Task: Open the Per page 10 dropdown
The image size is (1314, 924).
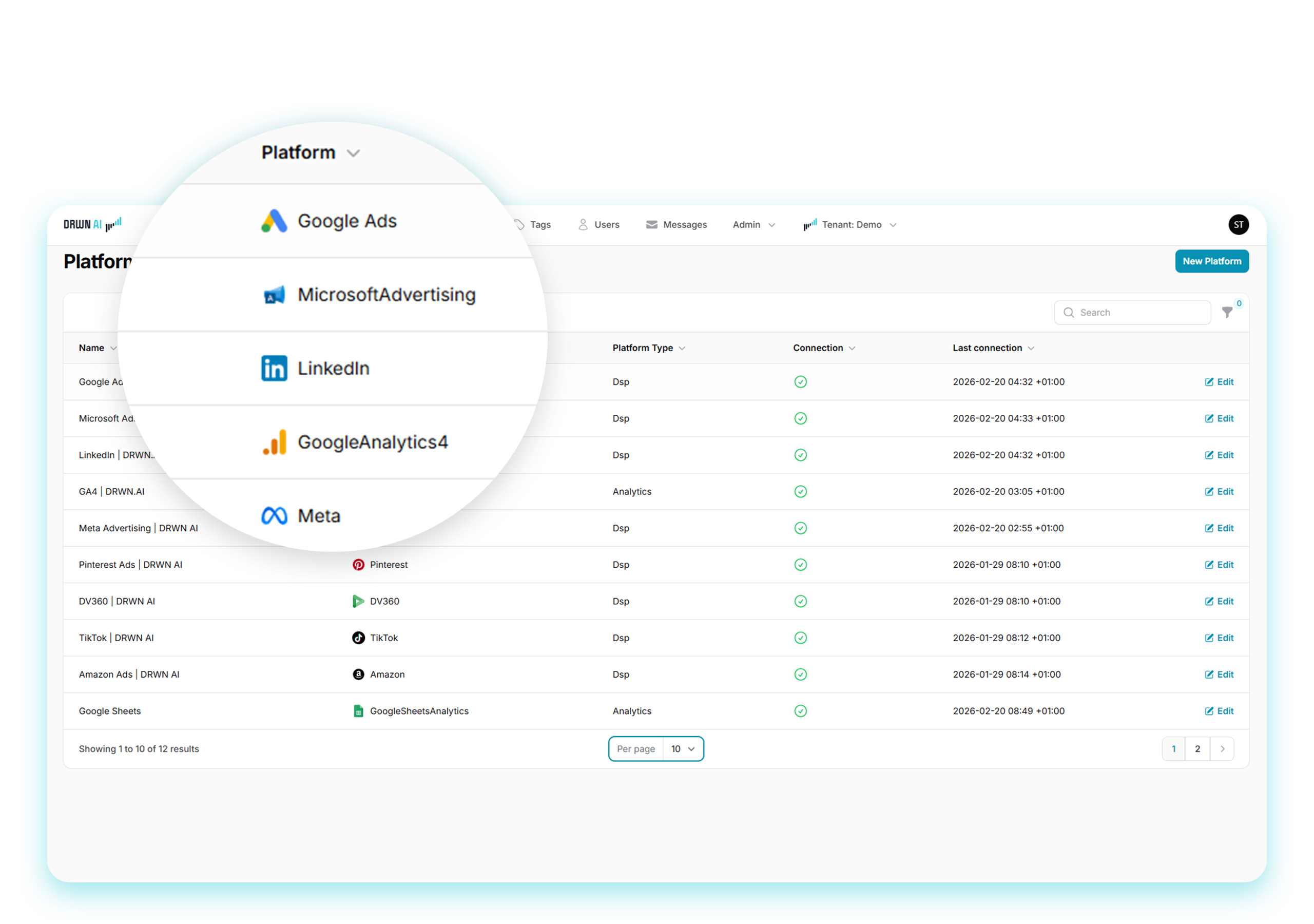Action: coord(656,749)
